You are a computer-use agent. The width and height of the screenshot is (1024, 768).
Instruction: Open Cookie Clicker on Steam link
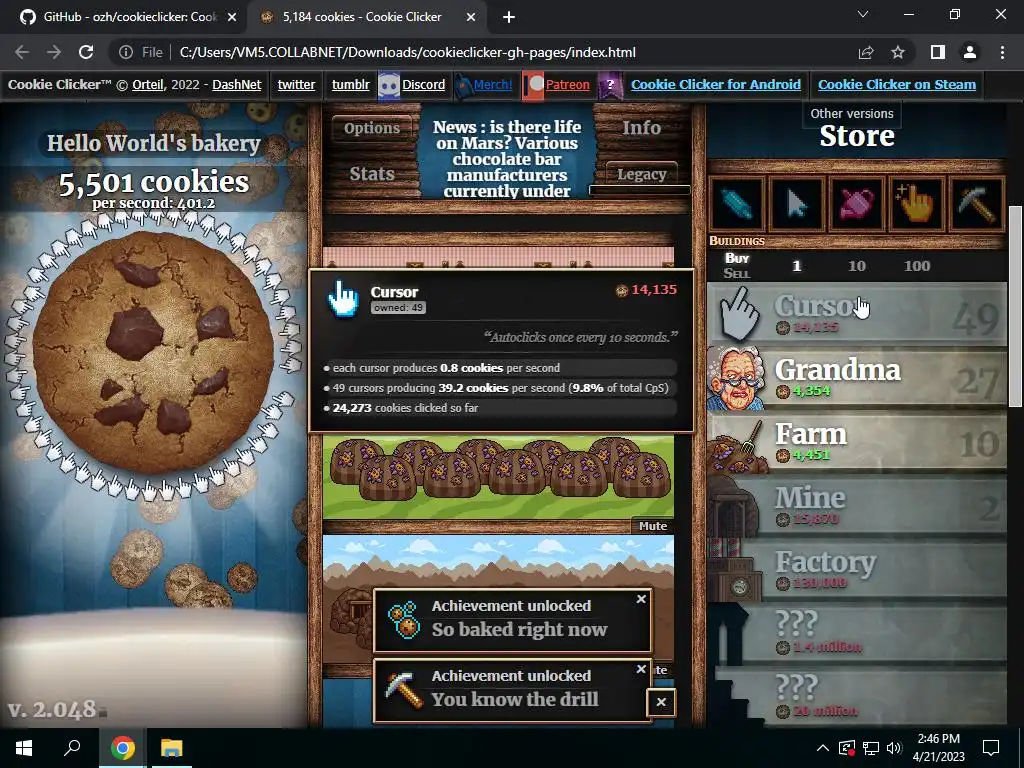click(897, 84)
